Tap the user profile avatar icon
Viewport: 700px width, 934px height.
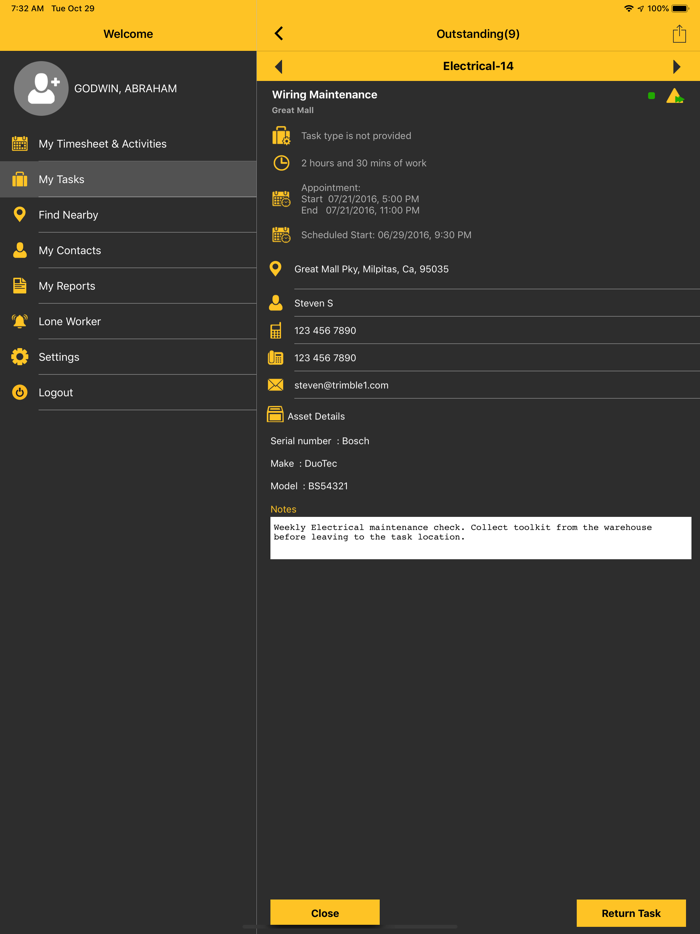[x=41, y=89]
